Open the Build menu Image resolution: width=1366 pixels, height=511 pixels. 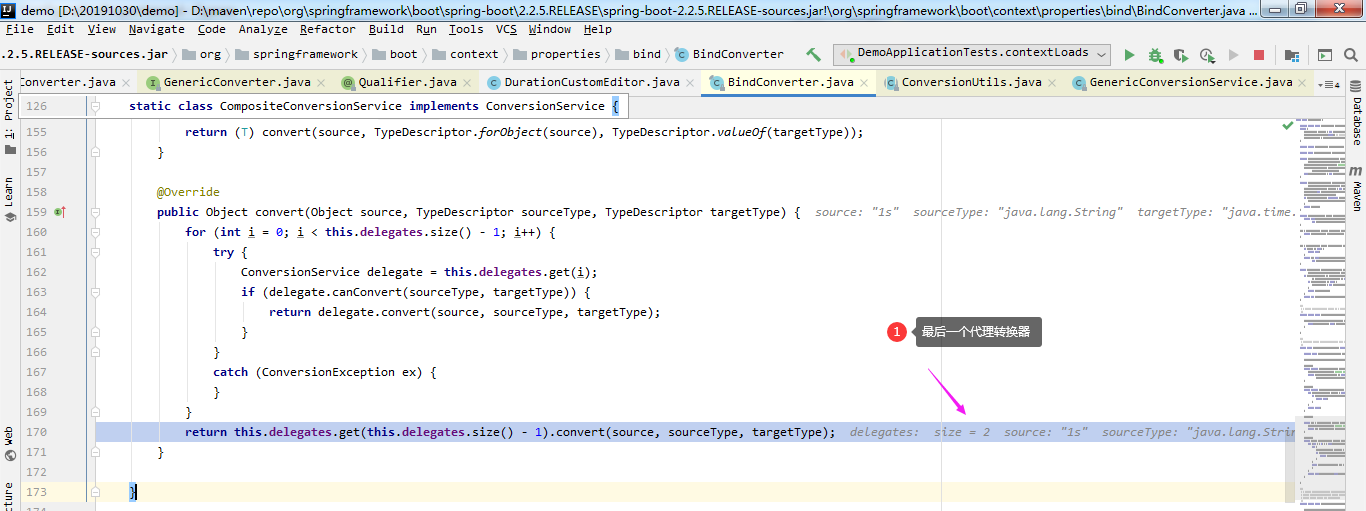(387, 29)
